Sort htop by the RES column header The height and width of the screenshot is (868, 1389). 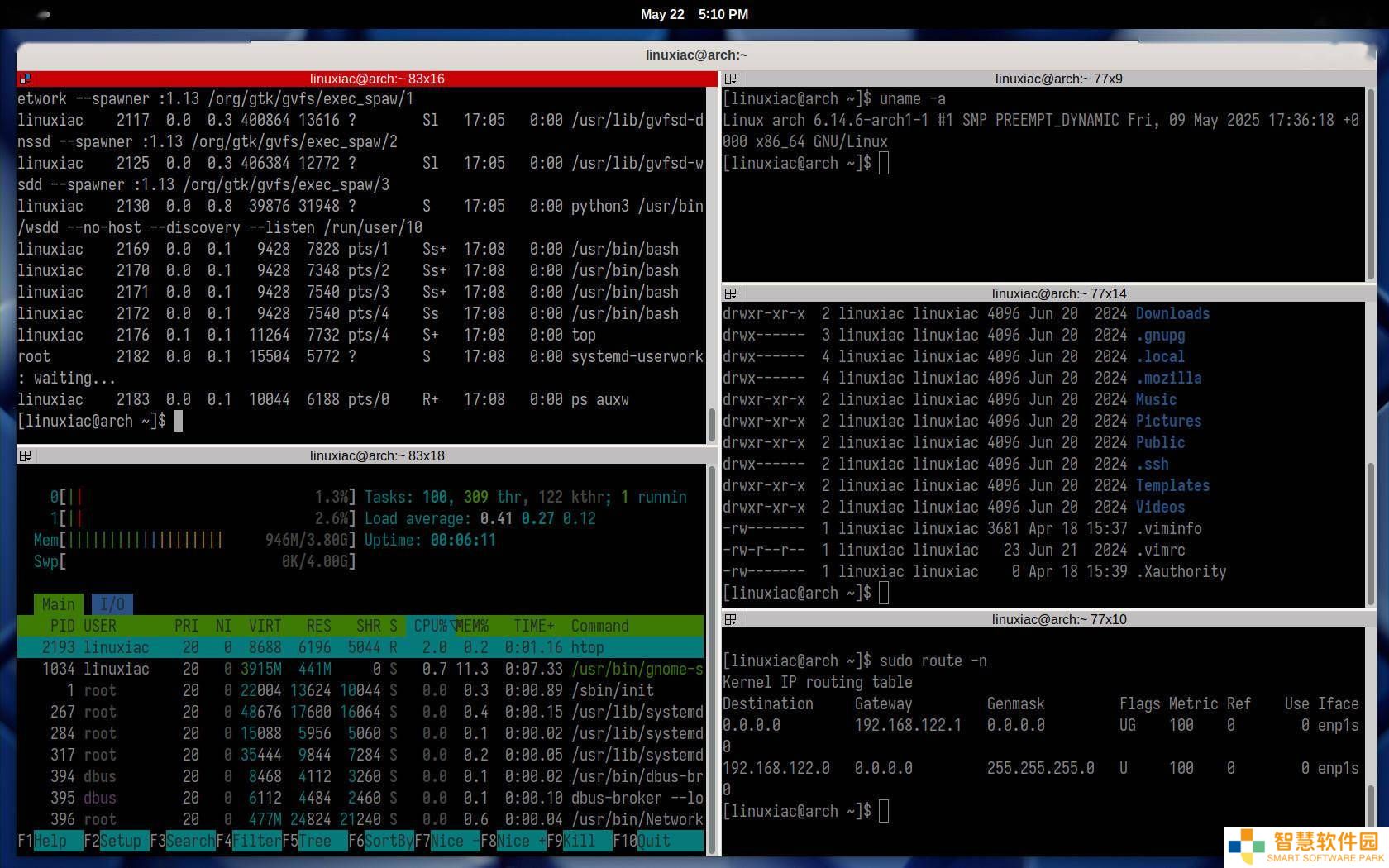[x=319, y=626]
